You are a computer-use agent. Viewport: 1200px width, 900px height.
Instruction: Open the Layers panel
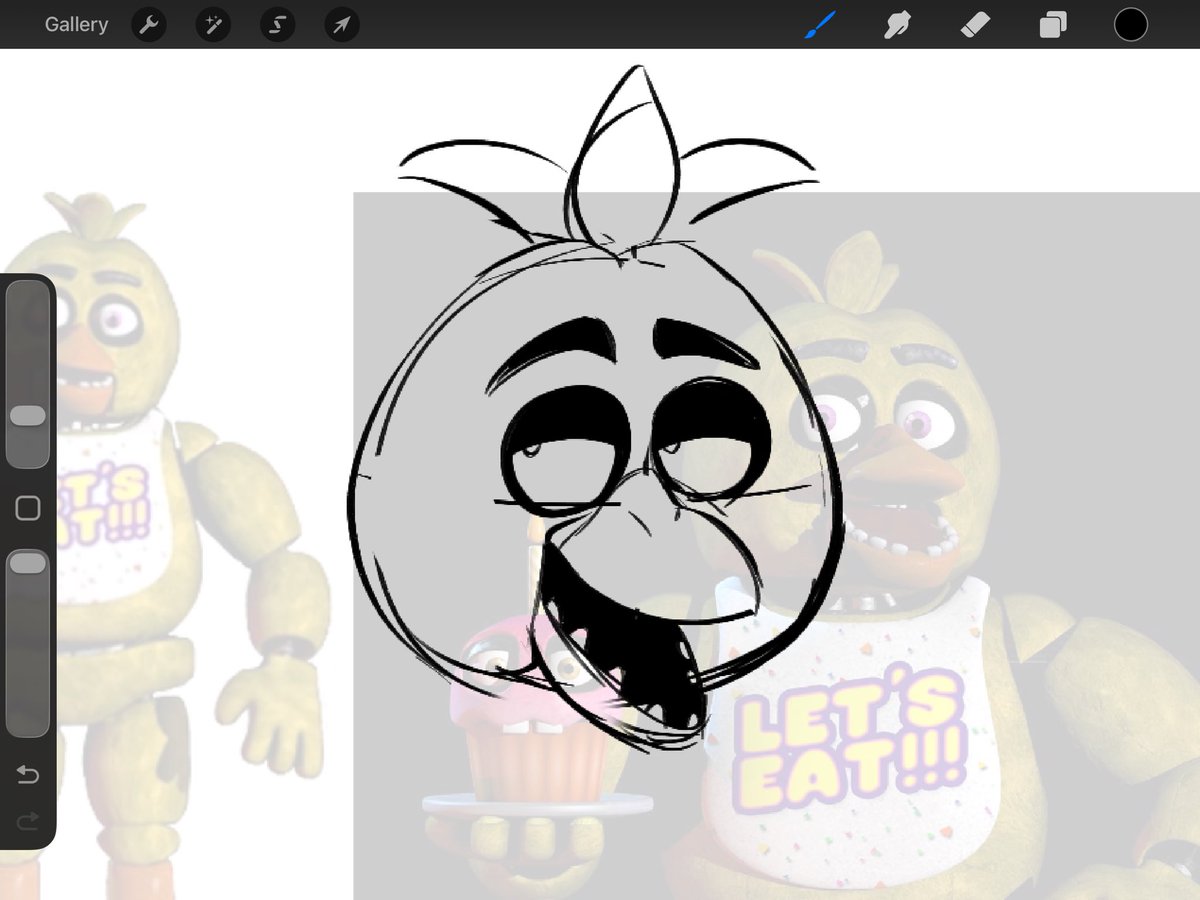(1053, 25)
